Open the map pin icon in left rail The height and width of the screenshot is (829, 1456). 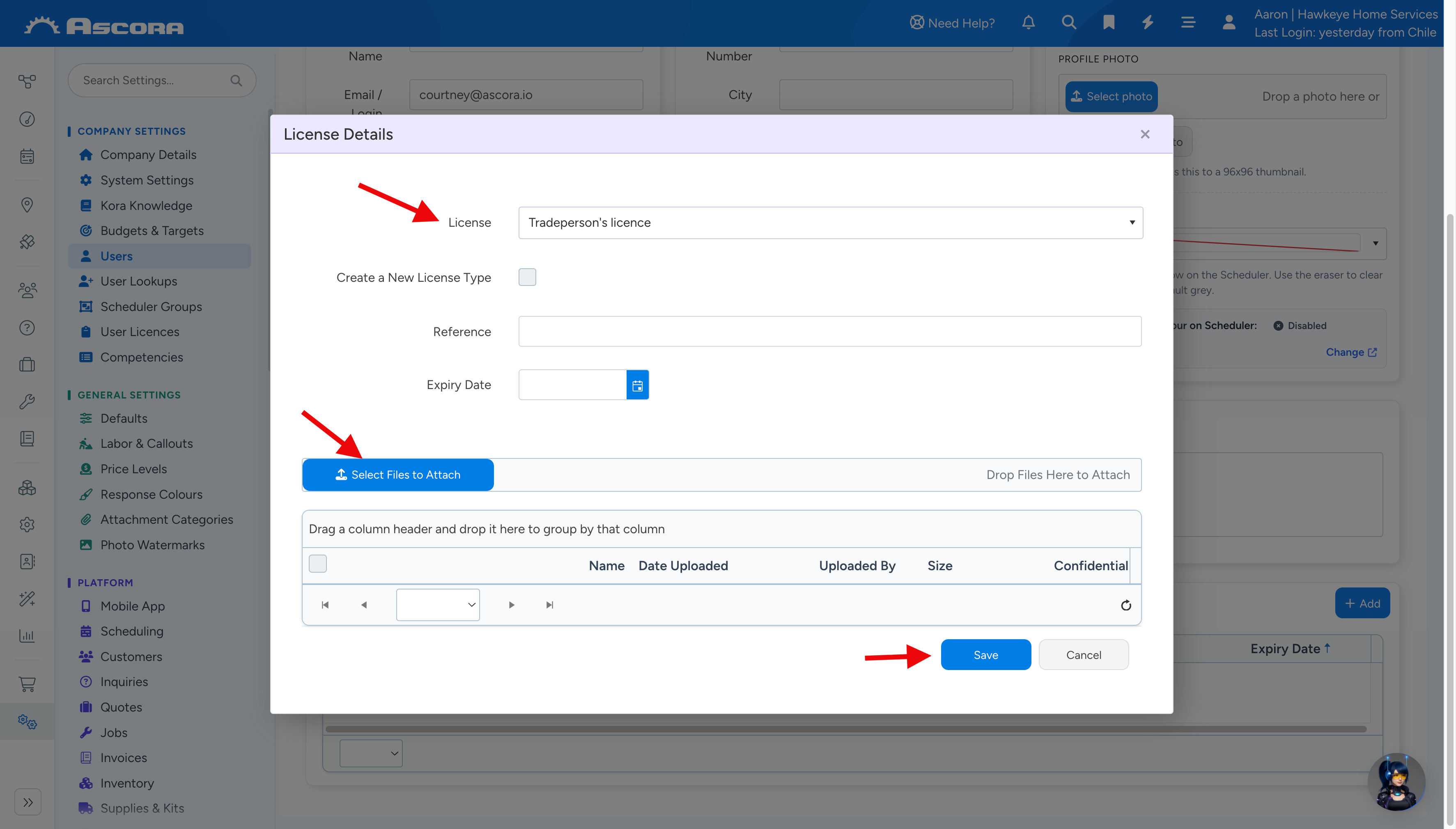point(27,205)
